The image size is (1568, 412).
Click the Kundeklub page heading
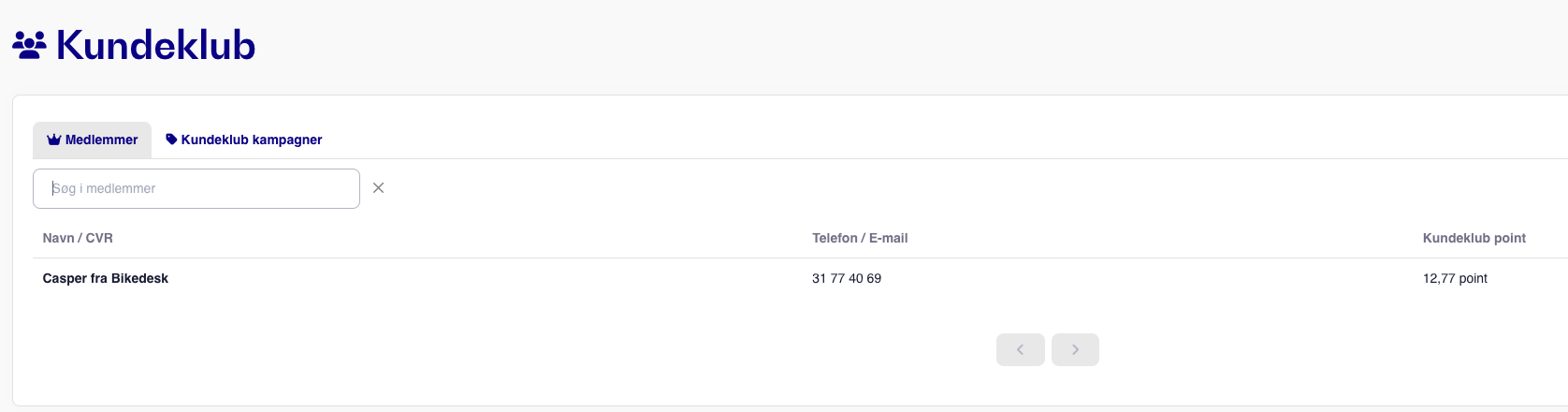pos(155,45)
